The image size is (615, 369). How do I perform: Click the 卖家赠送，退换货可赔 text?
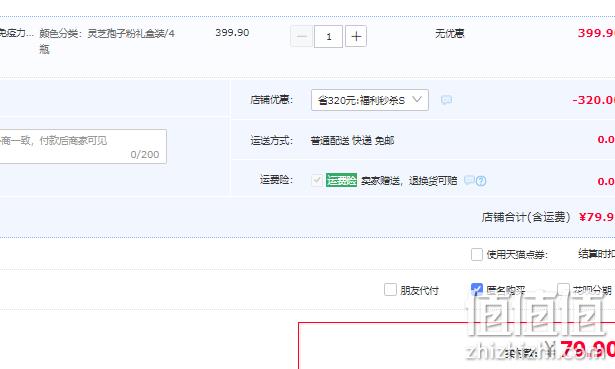click(409, 181)
